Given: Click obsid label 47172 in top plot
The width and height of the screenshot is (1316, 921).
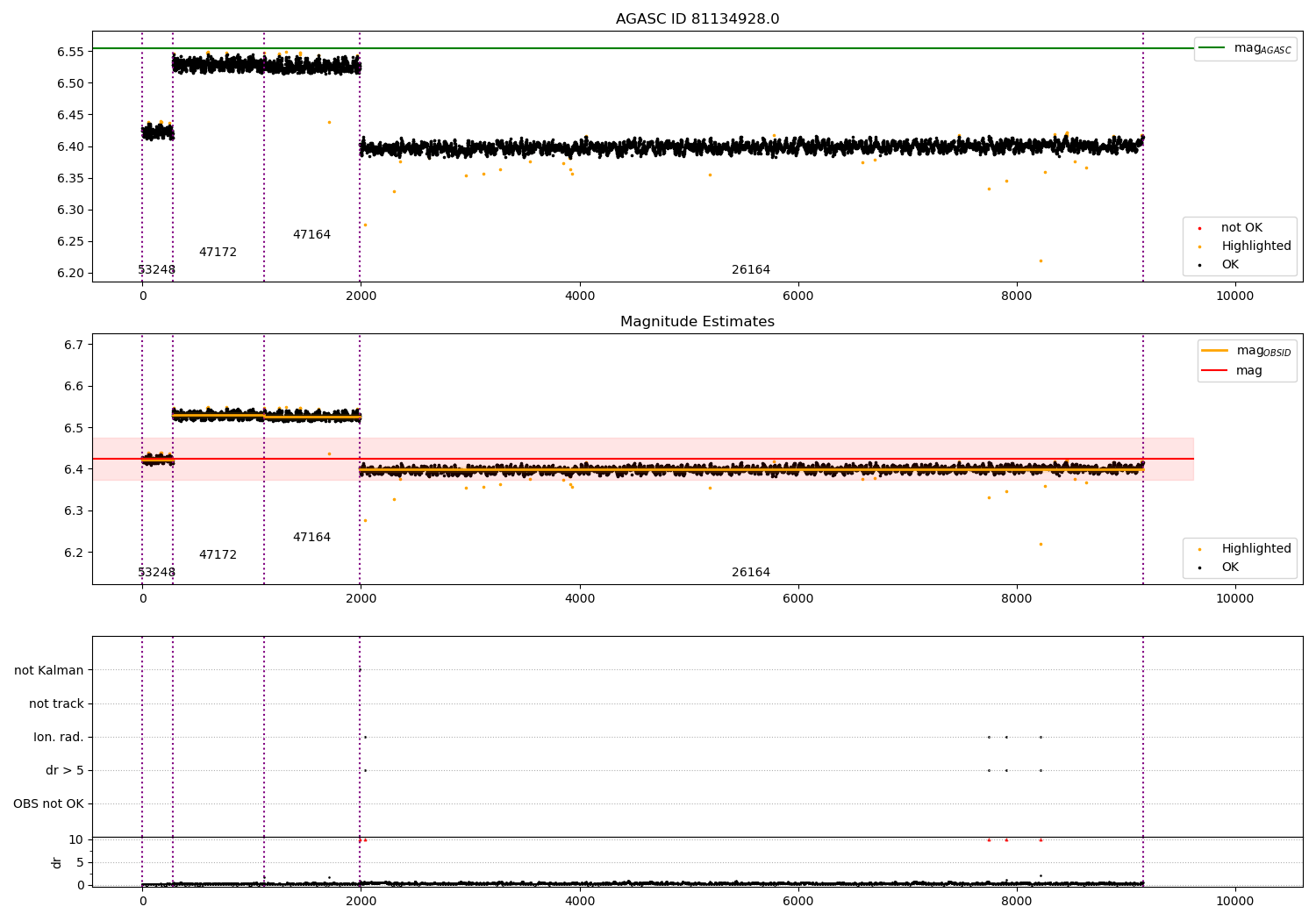Looking at the screenshot, I should [218, 253].
